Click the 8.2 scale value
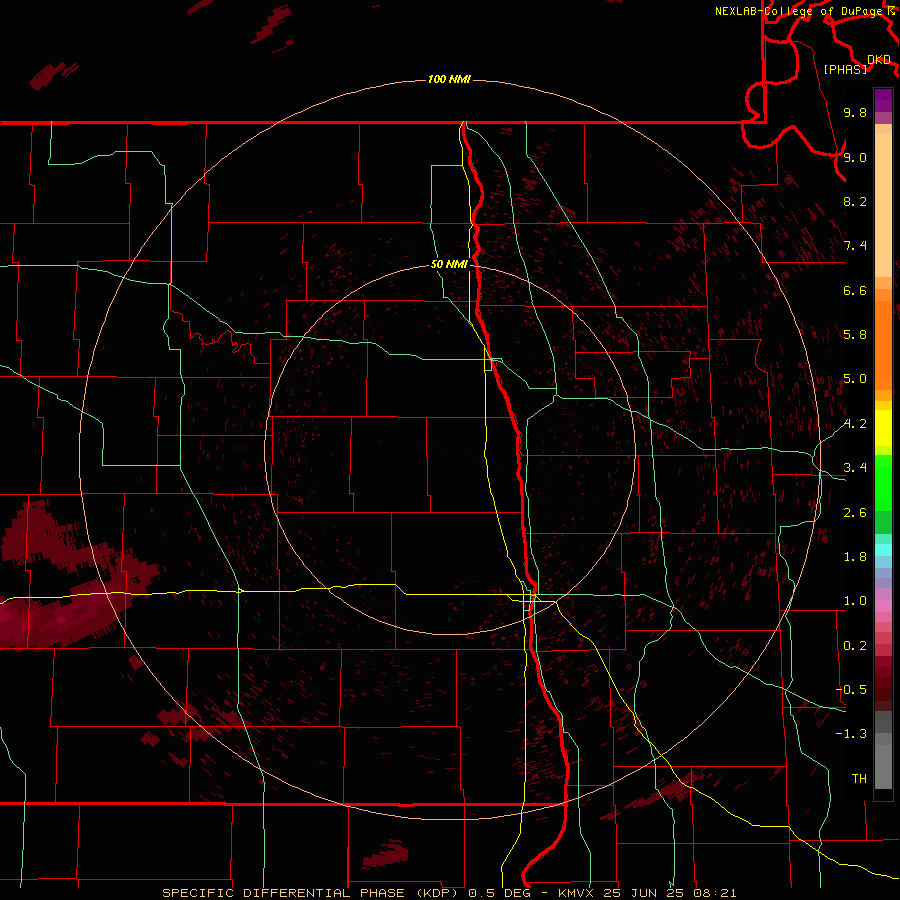The height and width of the screenshot is (900, 900). 855,201
